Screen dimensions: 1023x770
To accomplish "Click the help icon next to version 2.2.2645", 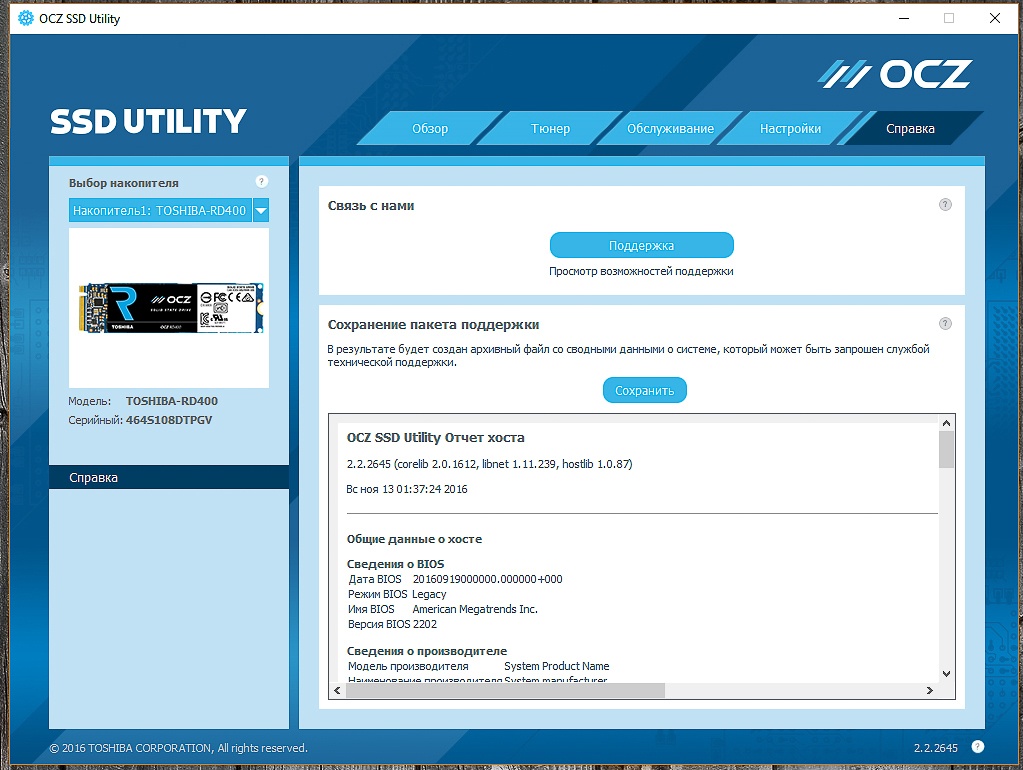I will pos(977,747).
